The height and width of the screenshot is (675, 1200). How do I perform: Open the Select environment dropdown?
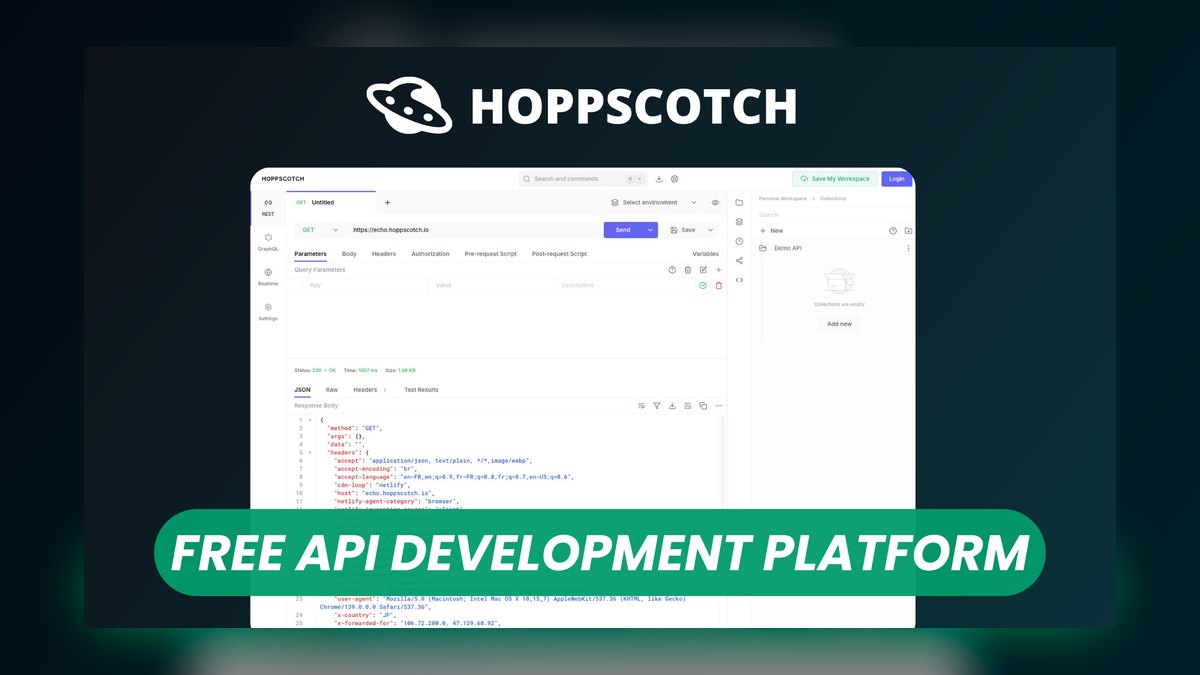coord(655,202)
